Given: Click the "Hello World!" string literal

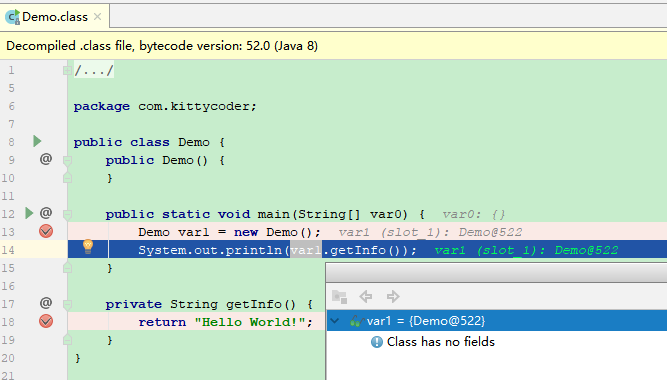Looking at the screenshot, I should point(250,322).
